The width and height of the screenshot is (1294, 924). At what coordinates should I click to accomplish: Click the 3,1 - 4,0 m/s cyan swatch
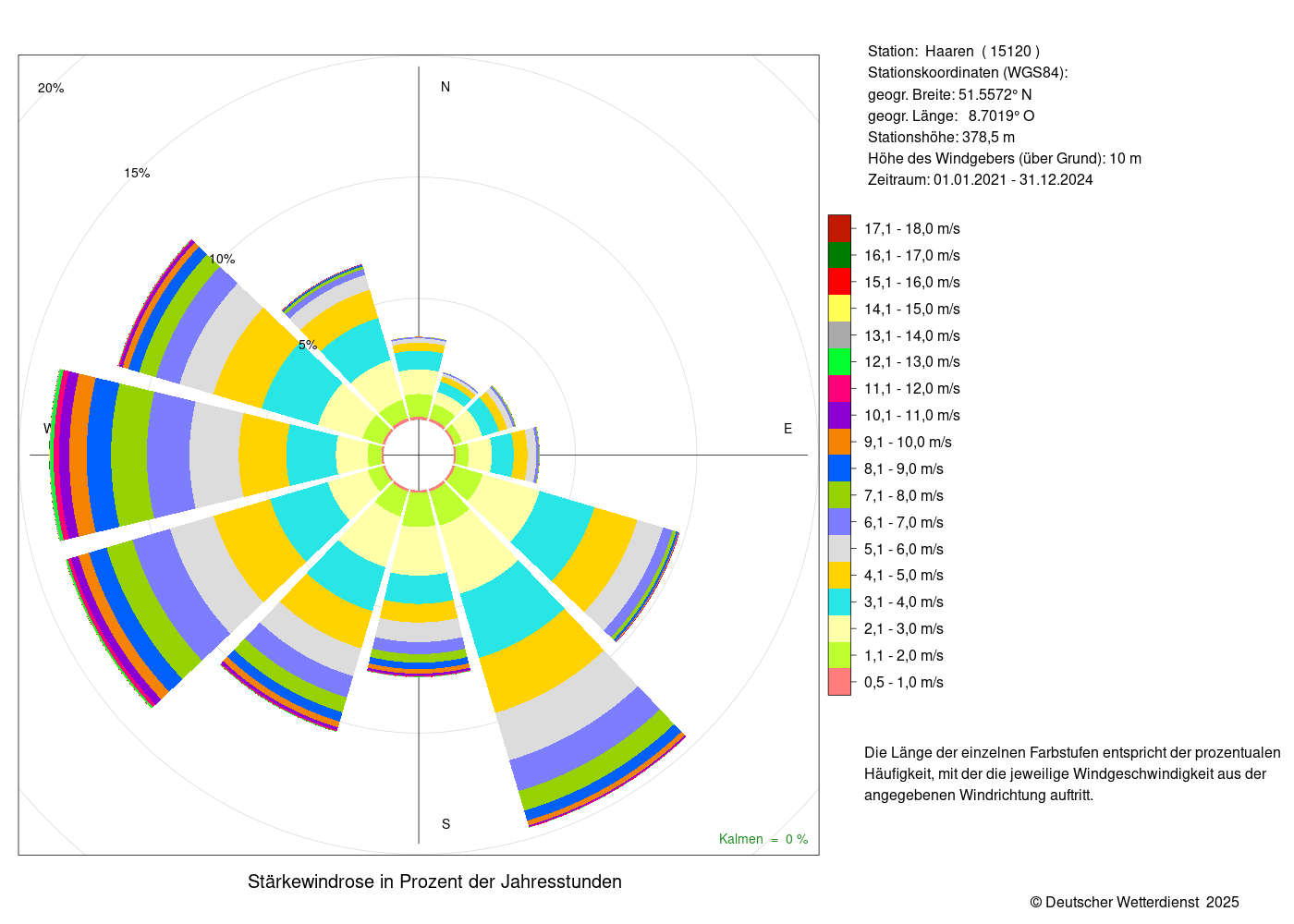[839, 602]
